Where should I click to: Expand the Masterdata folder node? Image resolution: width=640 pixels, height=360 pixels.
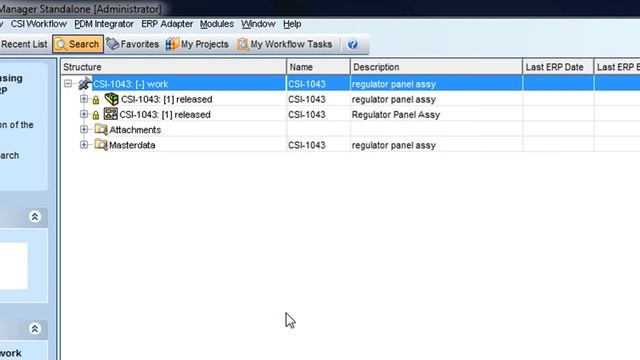pos(84,144)
